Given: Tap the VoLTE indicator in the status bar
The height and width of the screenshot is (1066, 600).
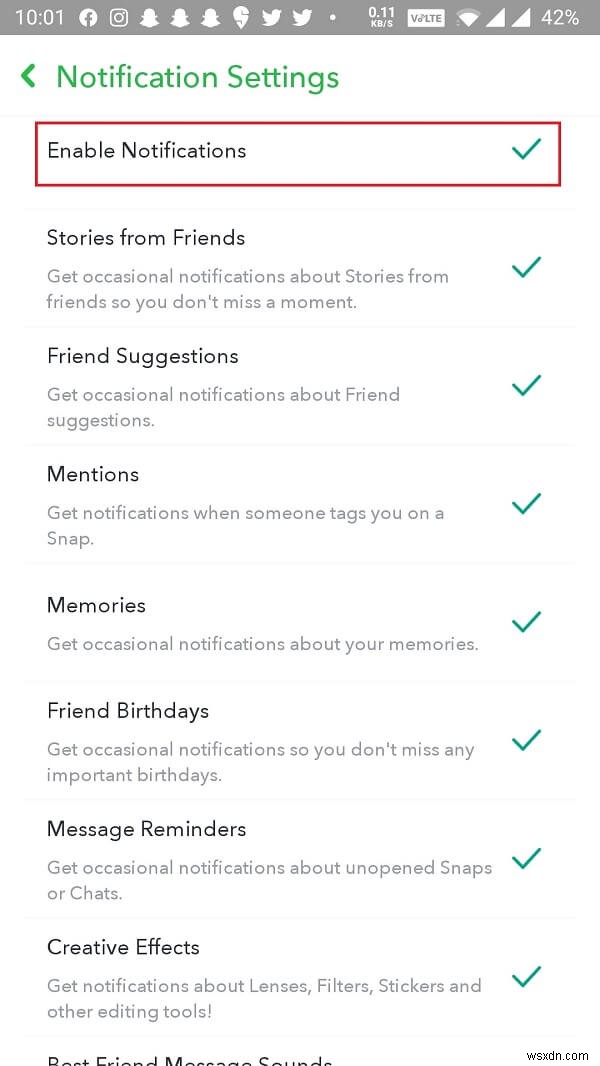Looking at the screenshot, I should (x=425, y=17).
